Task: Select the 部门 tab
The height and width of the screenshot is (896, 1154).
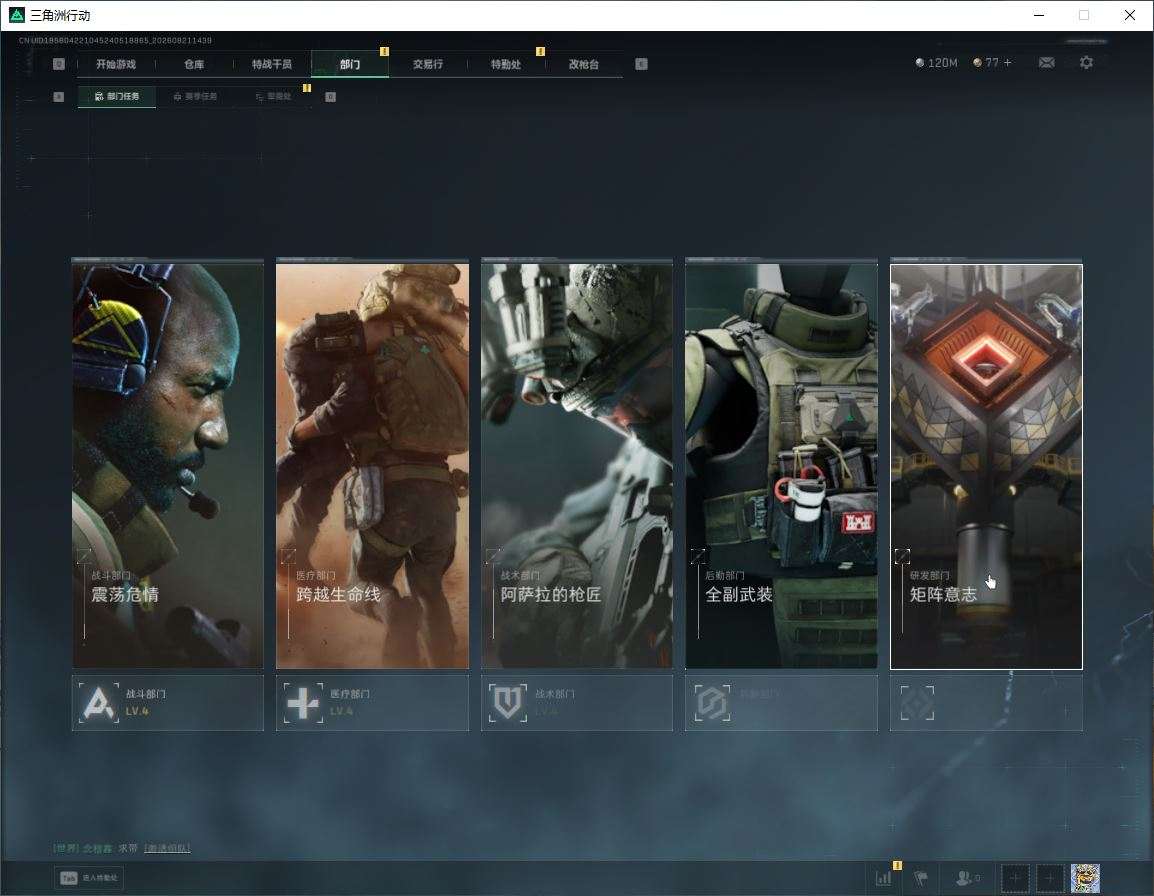Action: pyautogui.click(x=350, y=64)
